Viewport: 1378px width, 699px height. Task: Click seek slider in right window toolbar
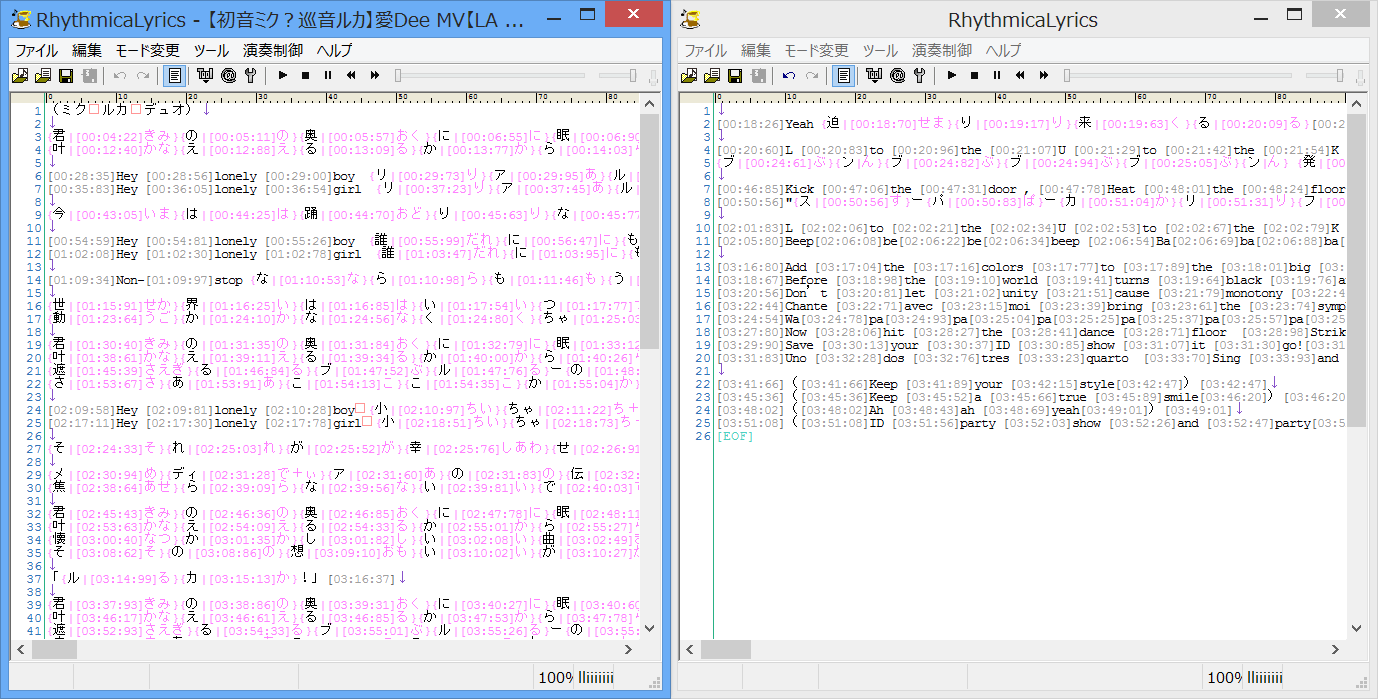pyautogui.click(x=1177, y=75)
